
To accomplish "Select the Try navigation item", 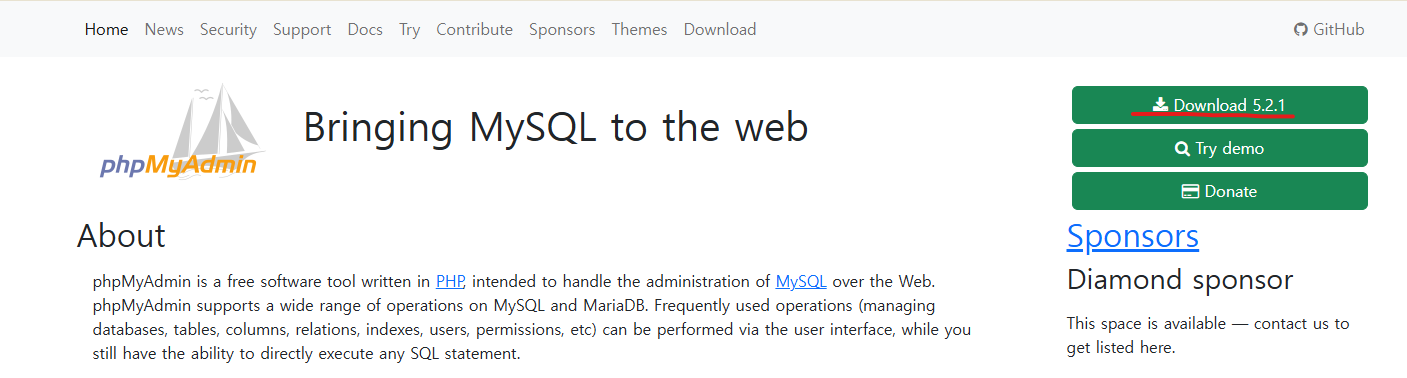I will [409, 30].
